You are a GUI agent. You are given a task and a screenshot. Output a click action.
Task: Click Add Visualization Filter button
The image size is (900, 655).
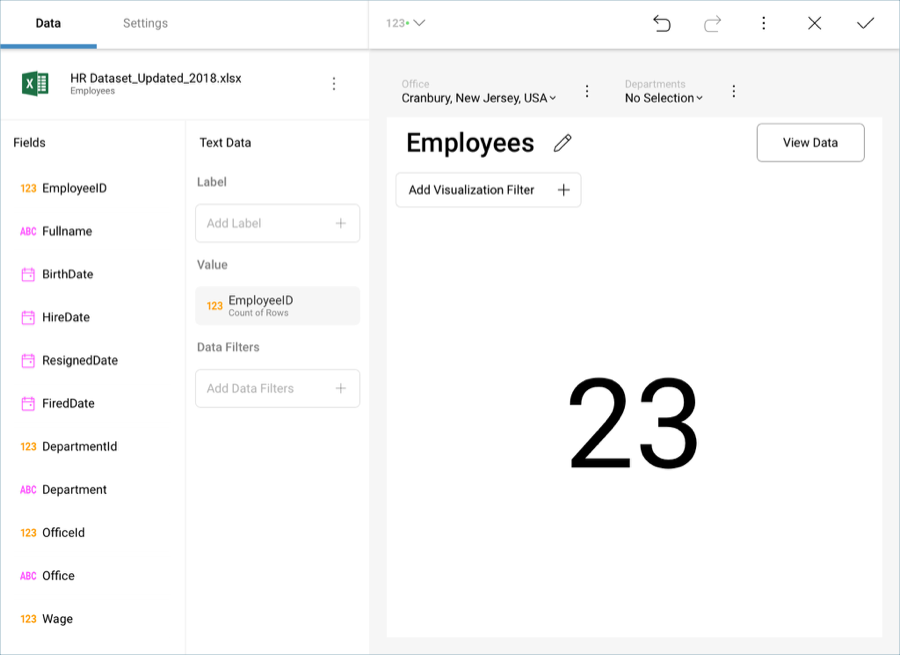(x=488, y=190)
